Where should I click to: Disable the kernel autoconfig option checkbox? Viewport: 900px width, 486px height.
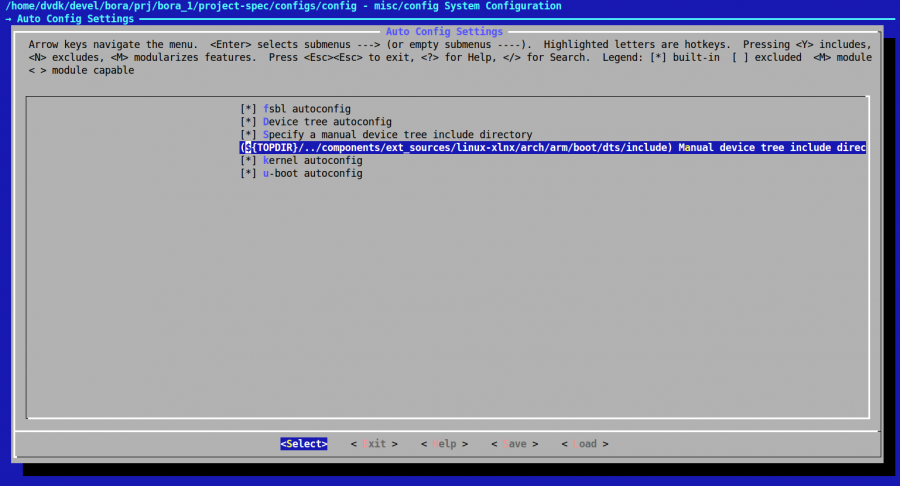(x=248, y=160)
